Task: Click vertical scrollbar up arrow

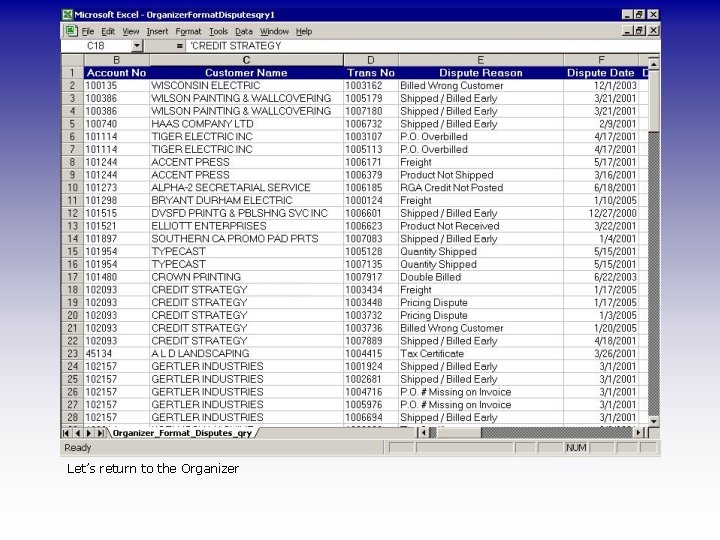Action: (653, 64)
